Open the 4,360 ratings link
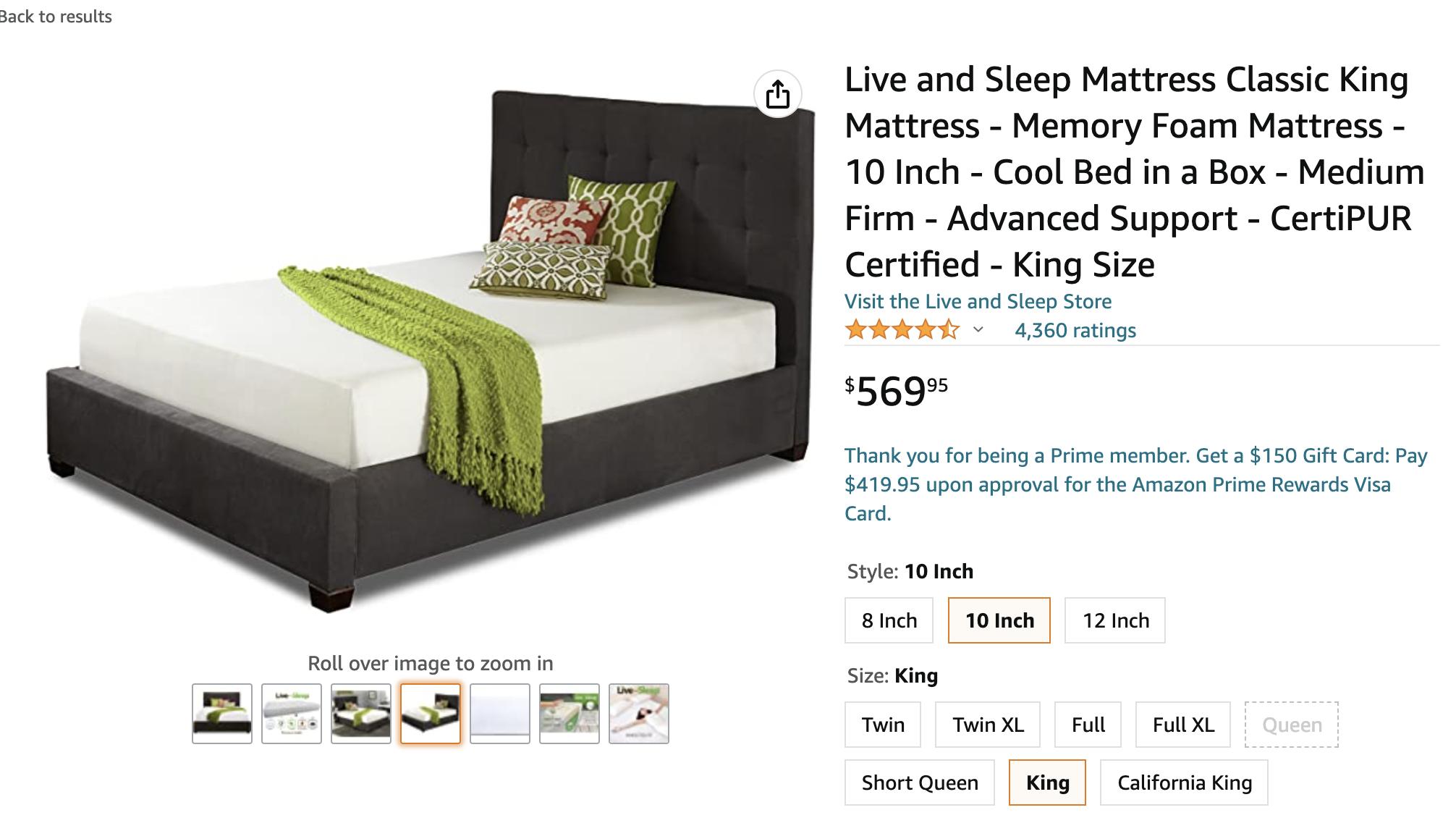Image resolution: width=1456 pixels, height=831 pixels. 1075,330
